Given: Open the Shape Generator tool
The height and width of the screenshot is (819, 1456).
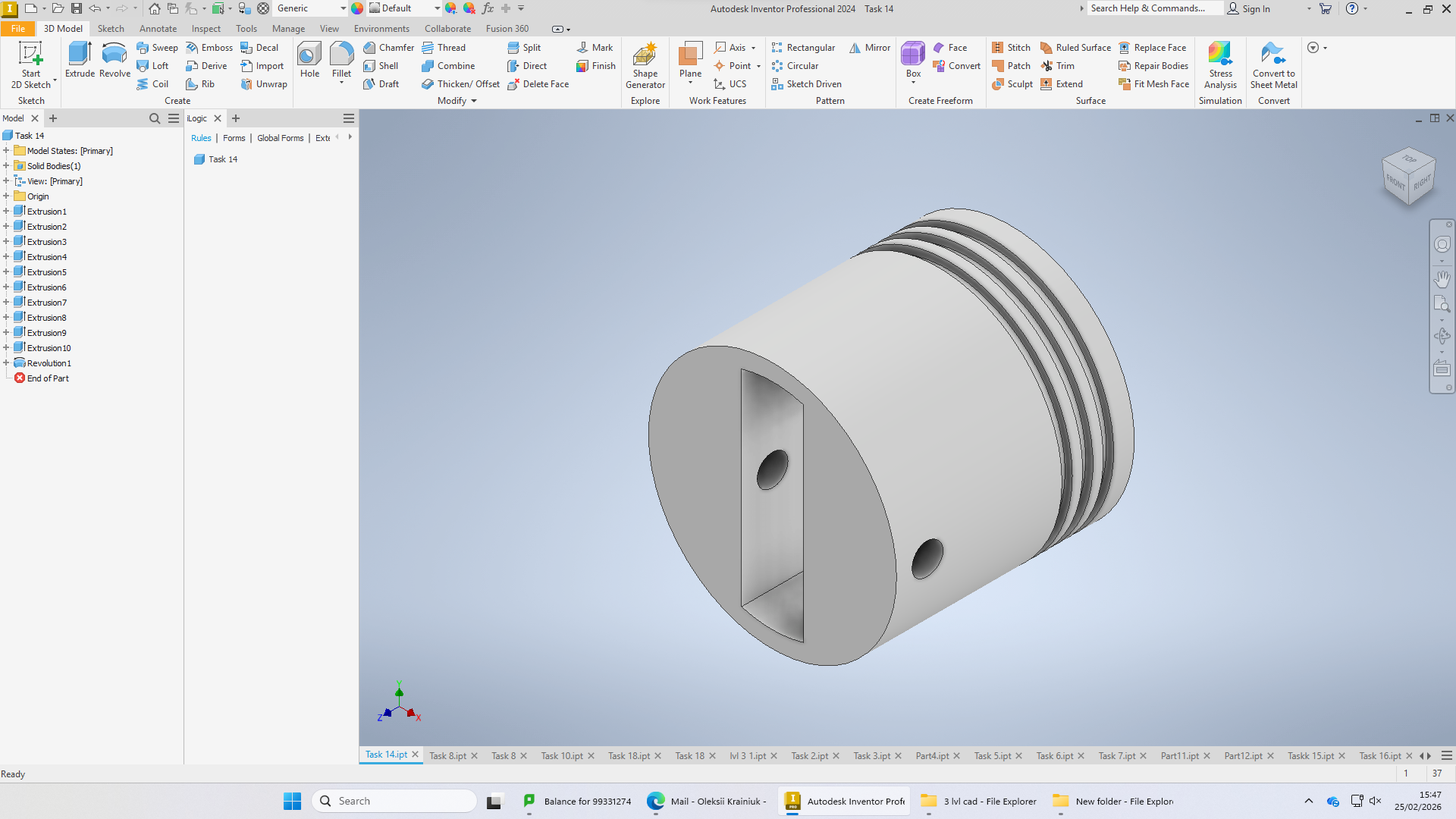Looking at the screenshot, I should 645,65.
